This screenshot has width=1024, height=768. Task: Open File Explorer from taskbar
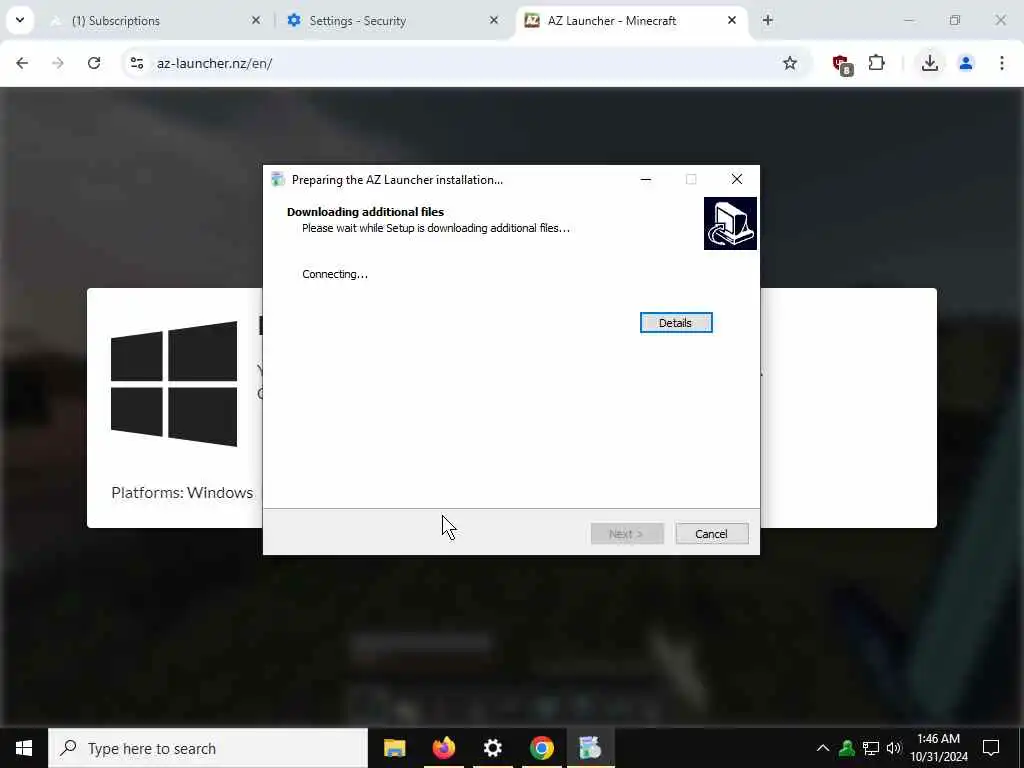point(394,748)
